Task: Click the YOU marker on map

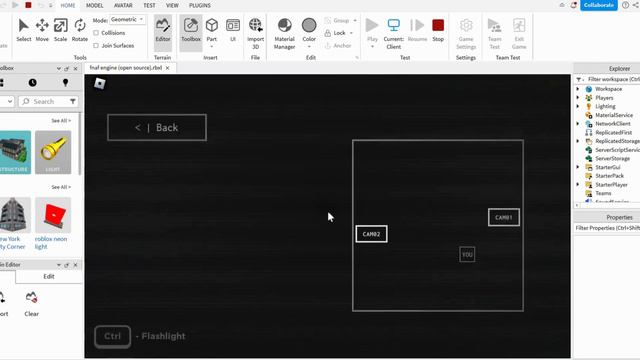Action: 467,254
